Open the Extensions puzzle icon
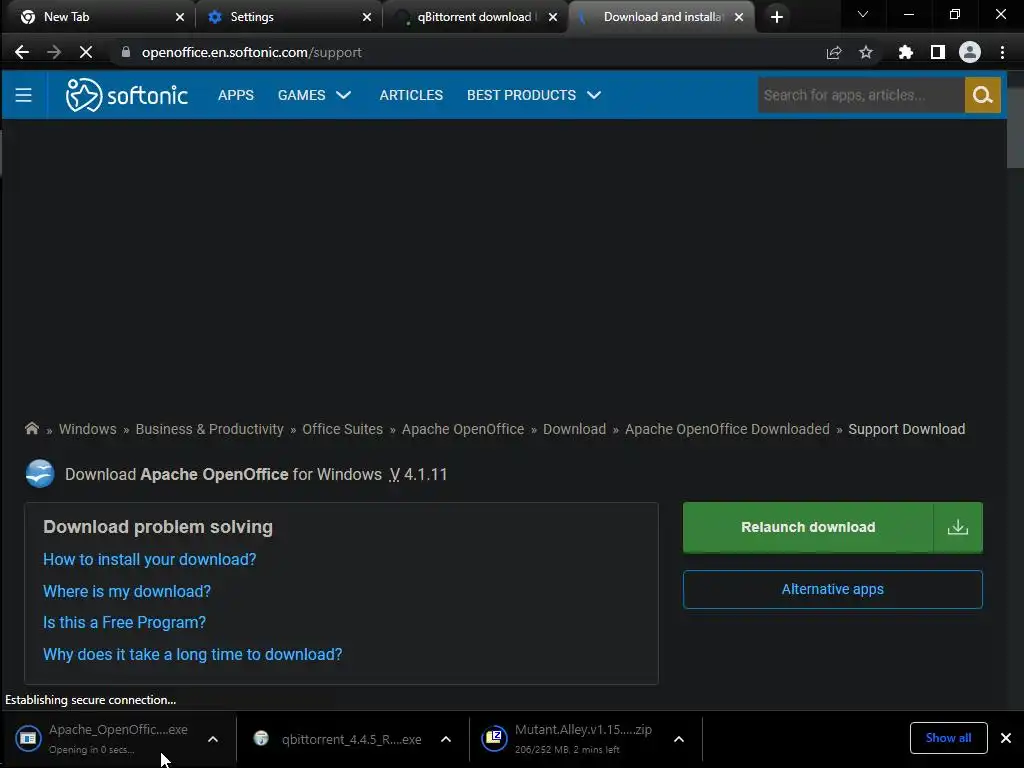This screenshot has height=768, width=1024. 905,52
